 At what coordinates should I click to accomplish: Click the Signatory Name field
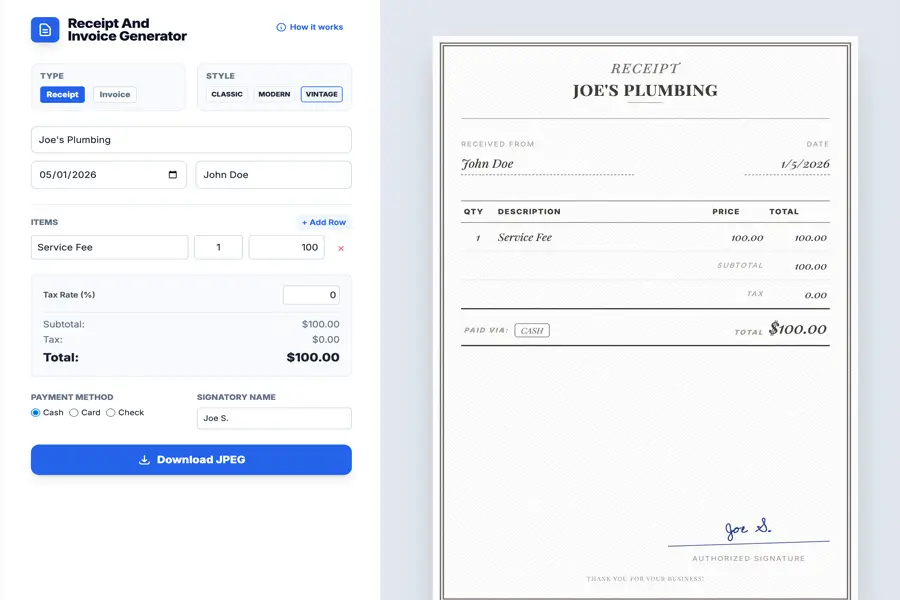coord(273,418)
